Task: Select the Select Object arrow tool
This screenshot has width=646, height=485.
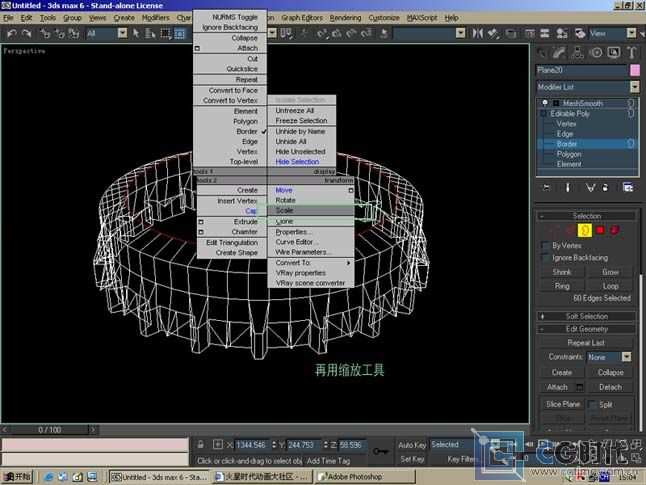Action: 136,33
